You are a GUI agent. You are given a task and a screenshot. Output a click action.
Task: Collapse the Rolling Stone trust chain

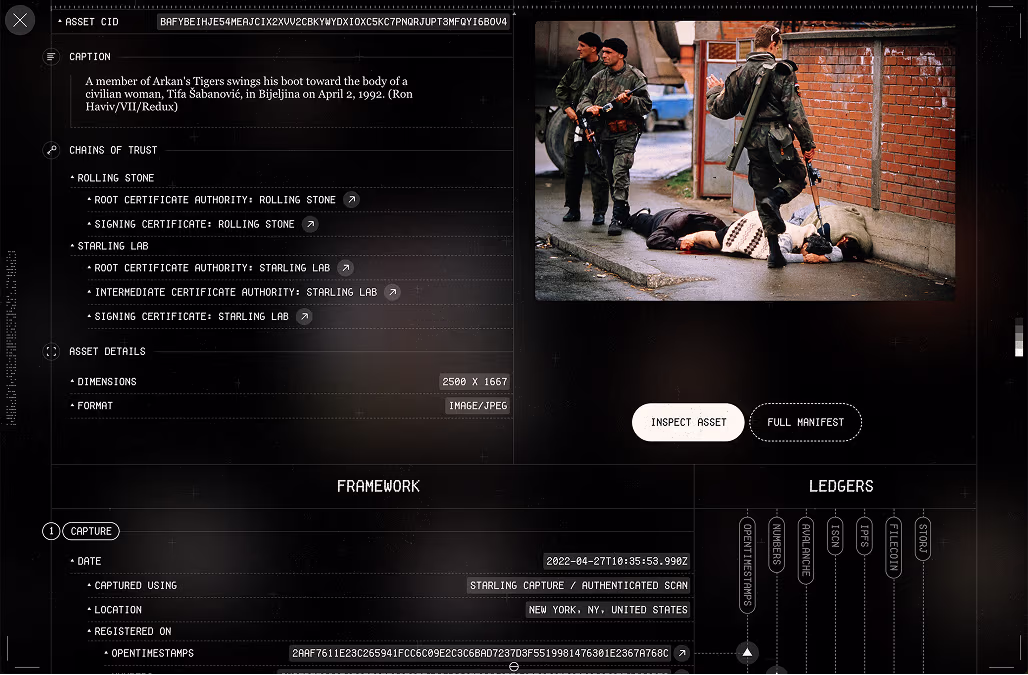pyautogui.click(x=112, y=178)
